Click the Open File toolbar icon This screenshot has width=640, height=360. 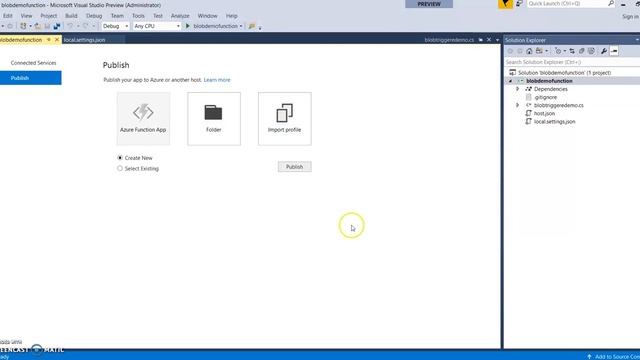tap(38, 26)
